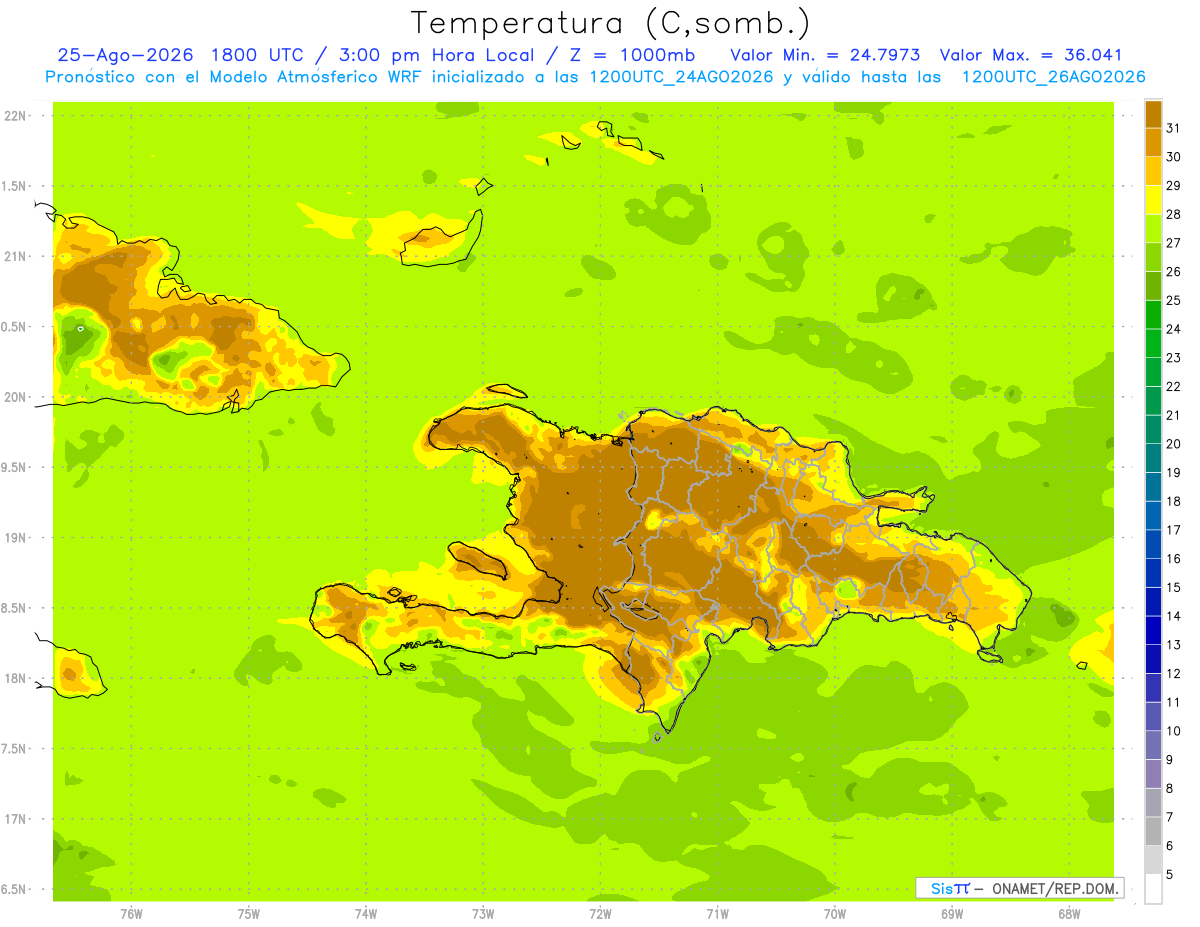Click the gray legend swatch between 6 and 7
The image size is (1200, 927).
coord(1153,831)
